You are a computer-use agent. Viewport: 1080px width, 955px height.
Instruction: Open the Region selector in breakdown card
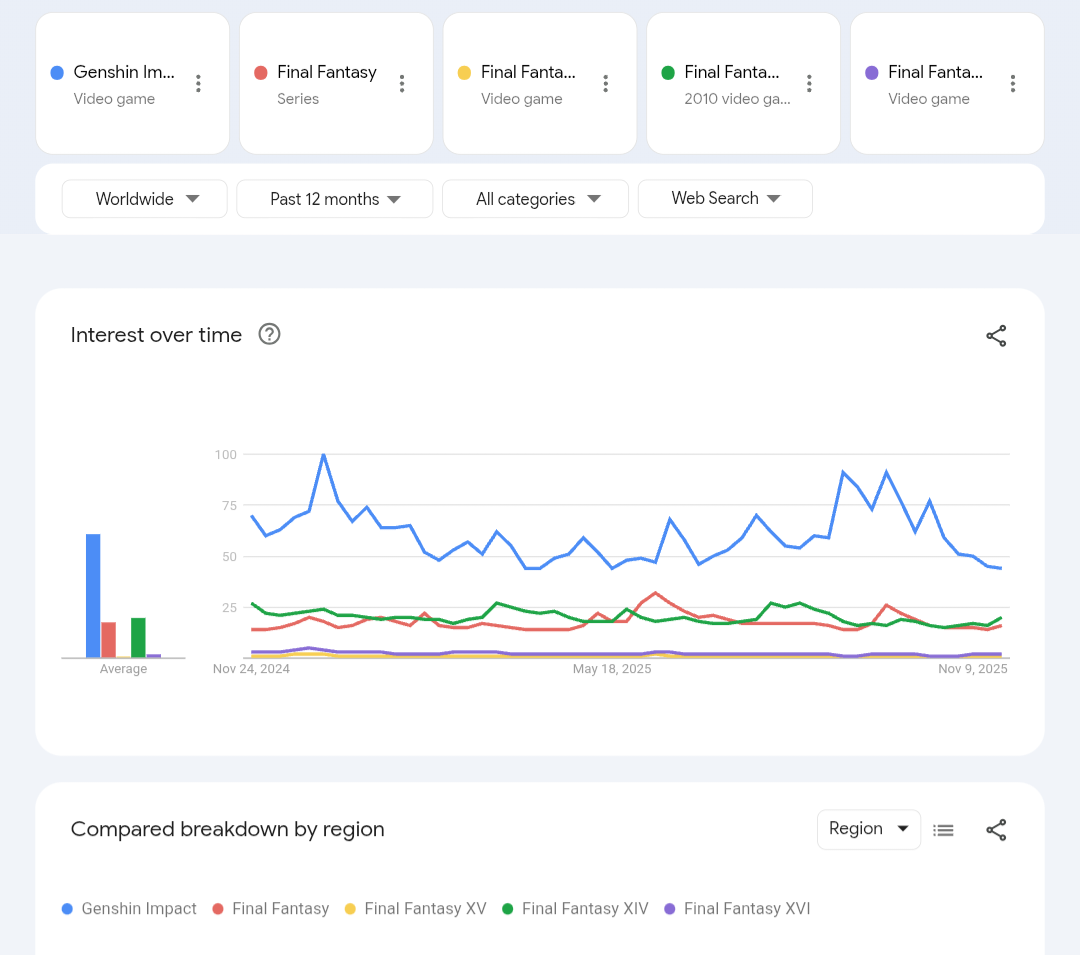(868, 829)
